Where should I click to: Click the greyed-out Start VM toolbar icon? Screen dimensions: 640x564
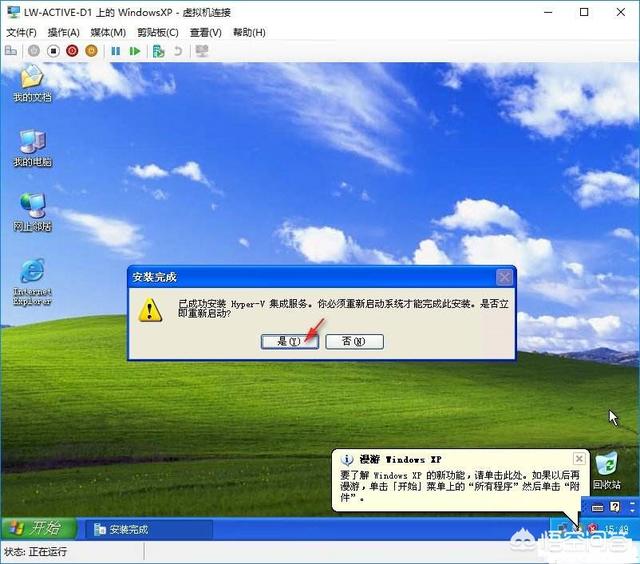tap(33, 51)
